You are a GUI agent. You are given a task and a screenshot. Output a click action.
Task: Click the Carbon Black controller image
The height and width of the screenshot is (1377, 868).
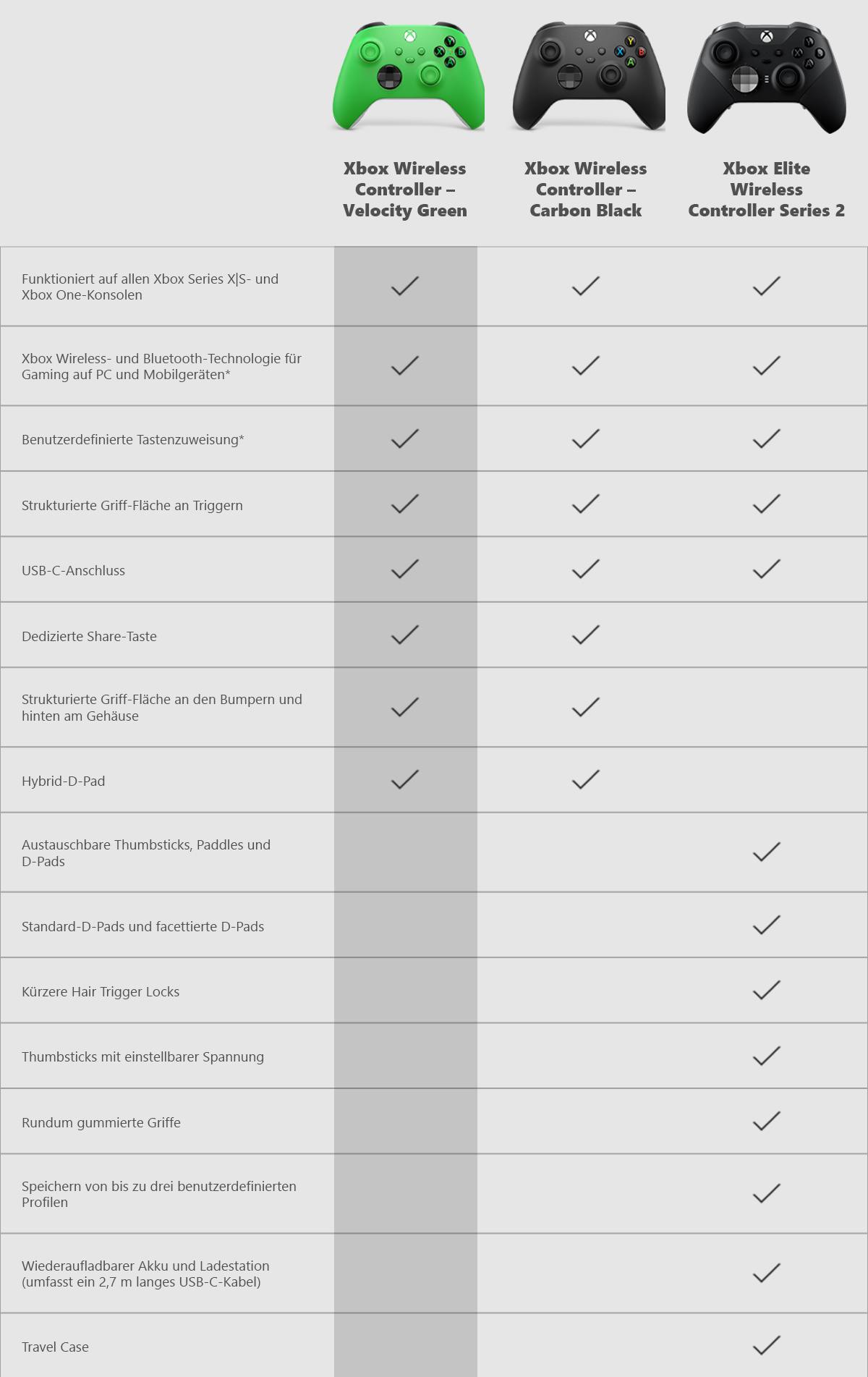588,77
